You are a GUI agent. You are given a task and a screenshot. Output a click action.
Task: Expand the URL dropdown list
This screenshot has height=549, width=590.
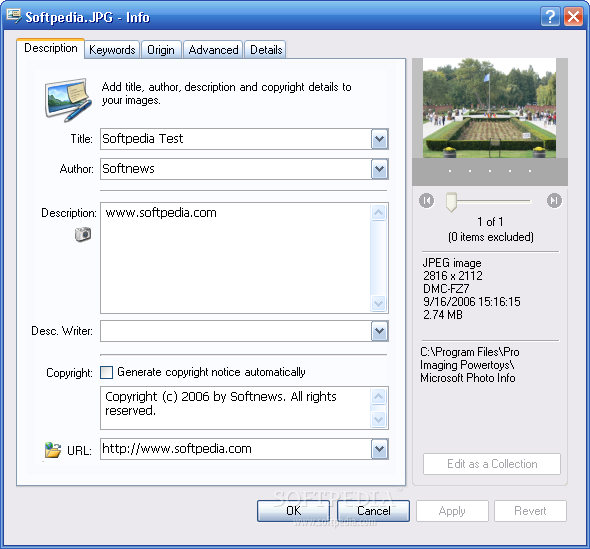[x=379, y=449]
